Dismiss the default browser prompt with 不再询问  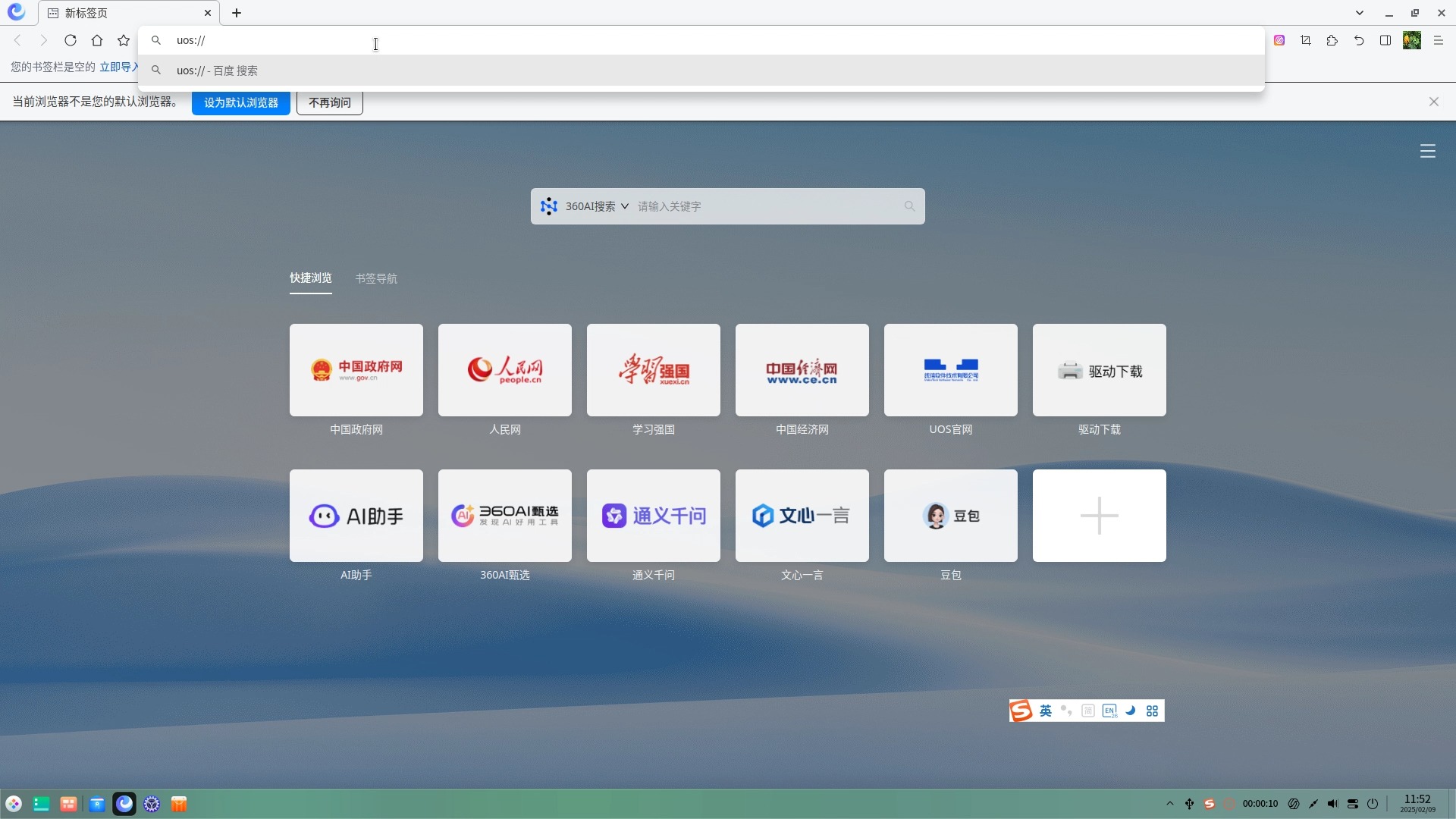pos(329,102)
